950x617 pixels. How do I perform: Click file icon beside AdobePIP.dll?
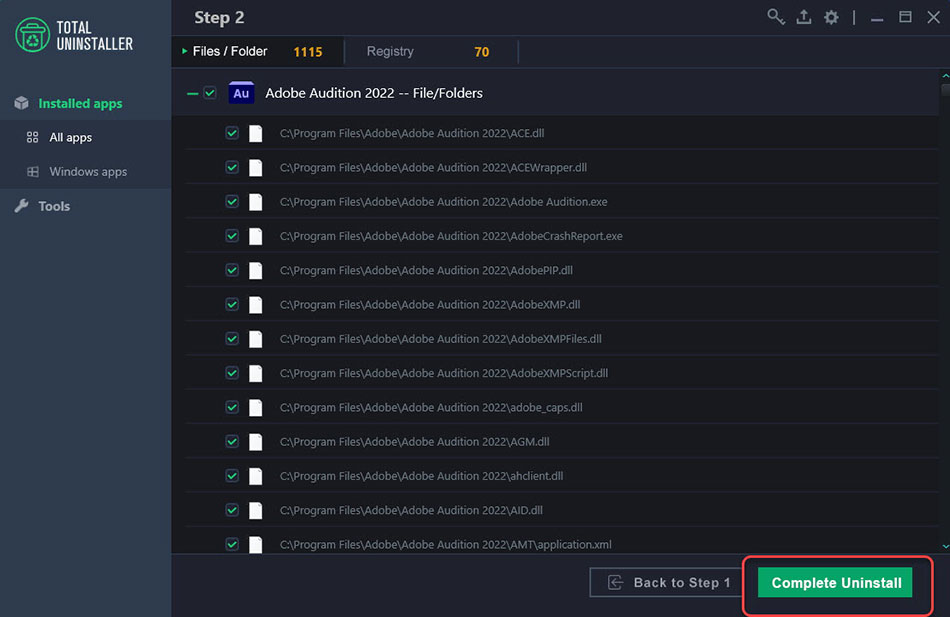[256, 270]
